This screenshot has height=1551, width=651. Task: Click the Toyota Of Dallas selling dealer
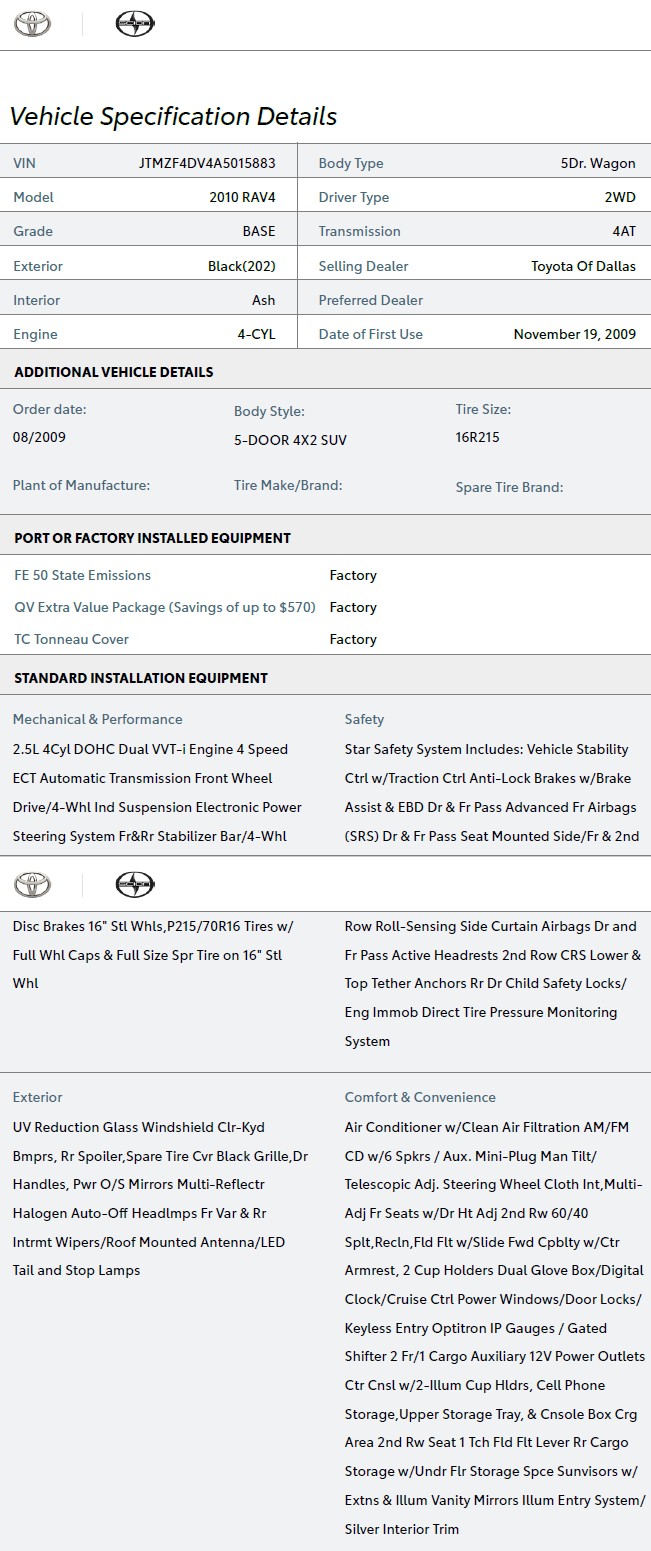pos(583,266)
